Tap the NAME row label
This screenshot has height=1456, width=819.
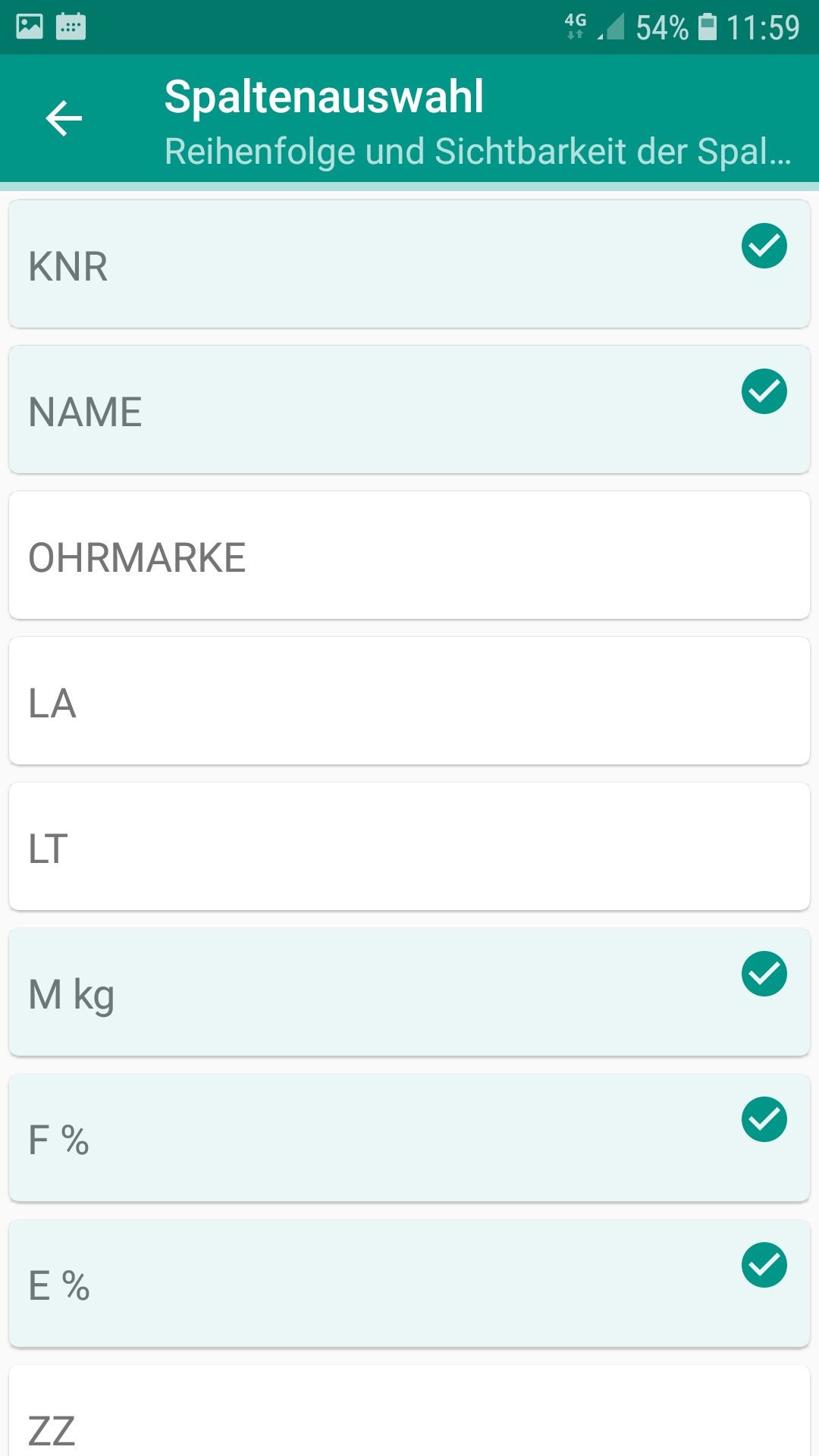click(85, 413)
